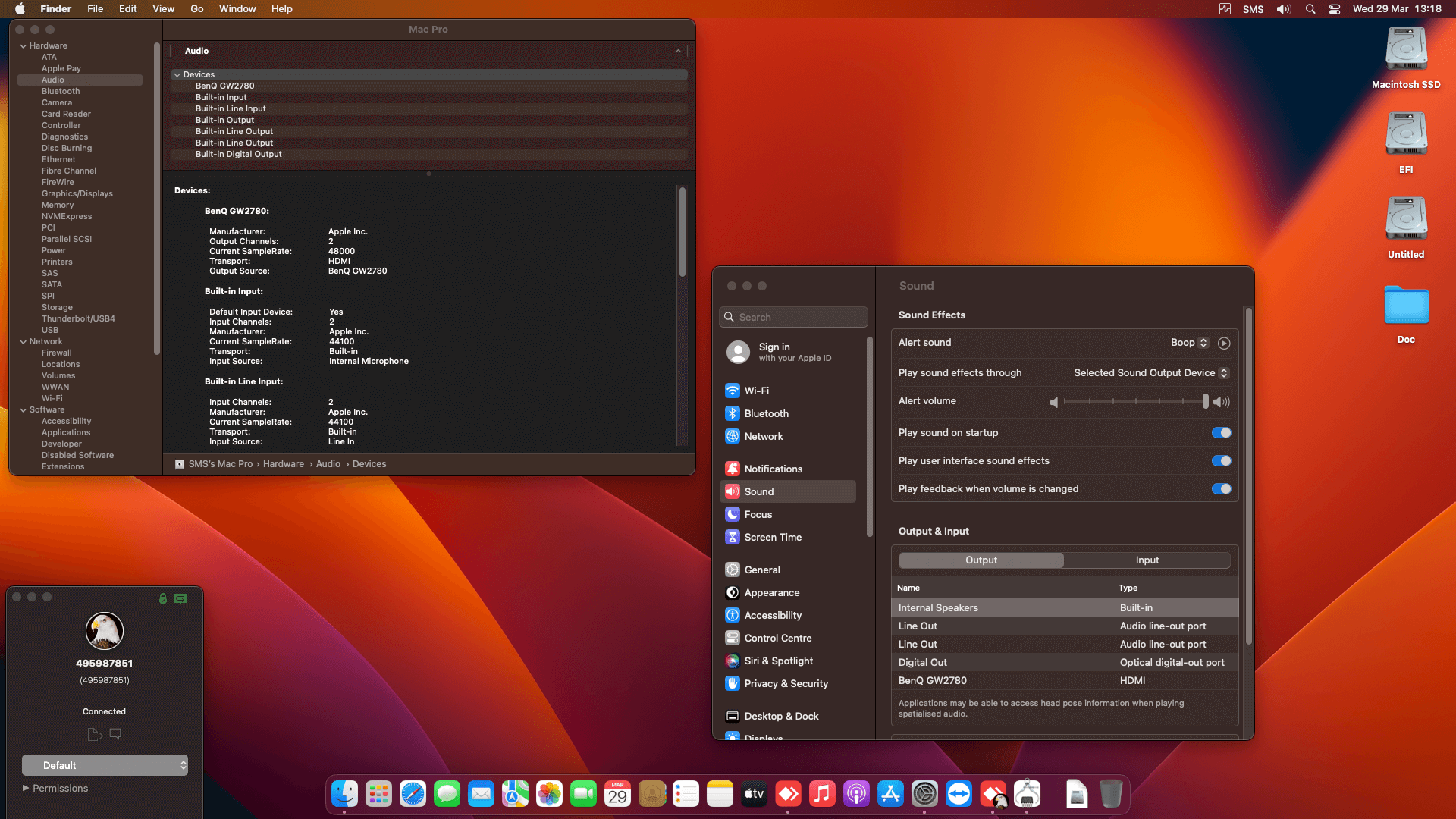This screenshot has width=1456, height=819.
Task: Open the System Information app in the Dock
Action: click(1027, 794)
